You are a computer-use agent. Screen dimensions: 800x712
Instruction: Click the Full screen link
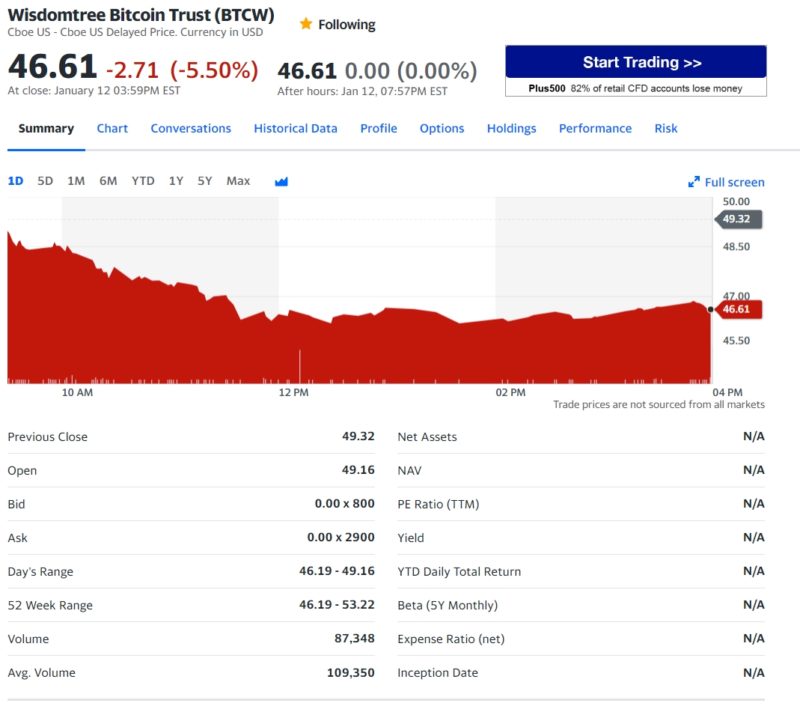pyautogui.click(x=734, y=181)
